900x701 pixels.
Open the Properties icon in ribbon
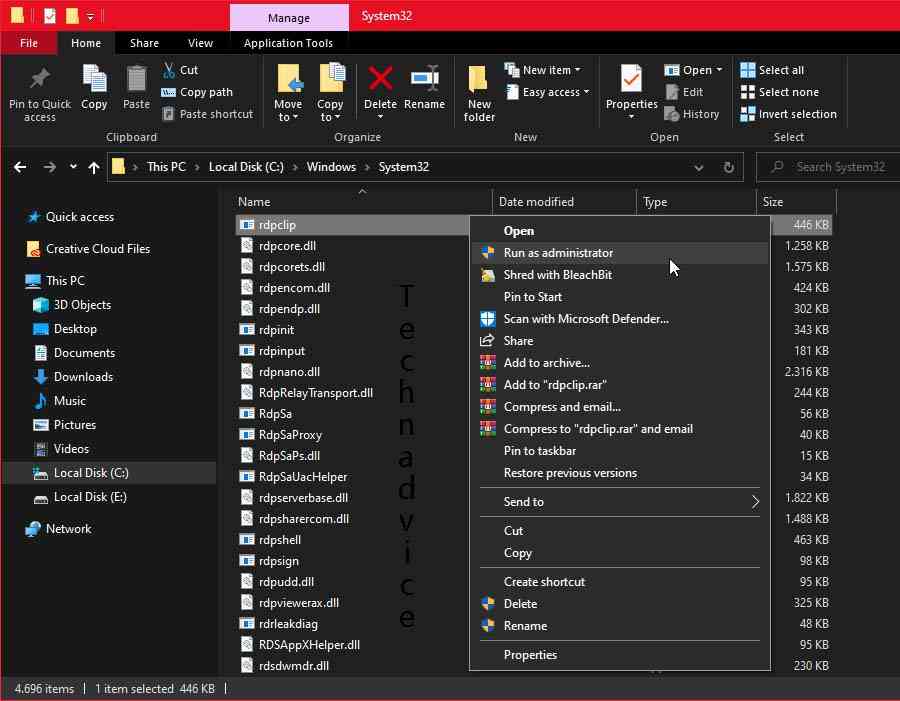click(x=631, y=79)
